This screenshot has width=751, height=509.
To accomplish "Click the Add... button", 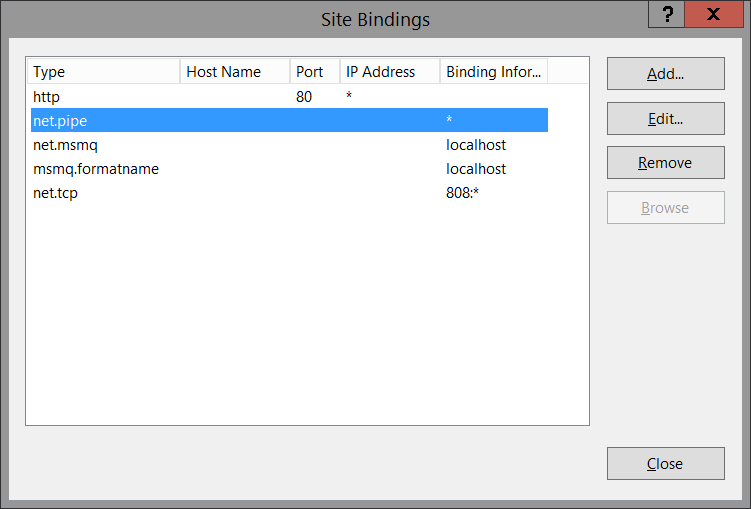I will click(x=665, y=73).
